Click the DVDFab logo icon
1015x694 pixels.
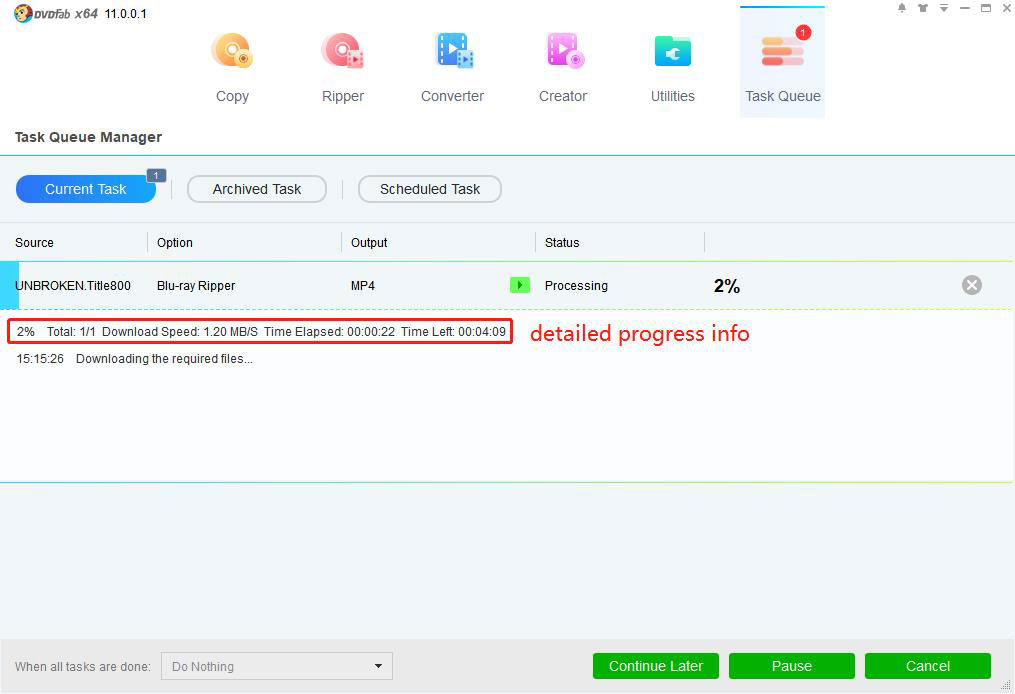click(23, 14)
